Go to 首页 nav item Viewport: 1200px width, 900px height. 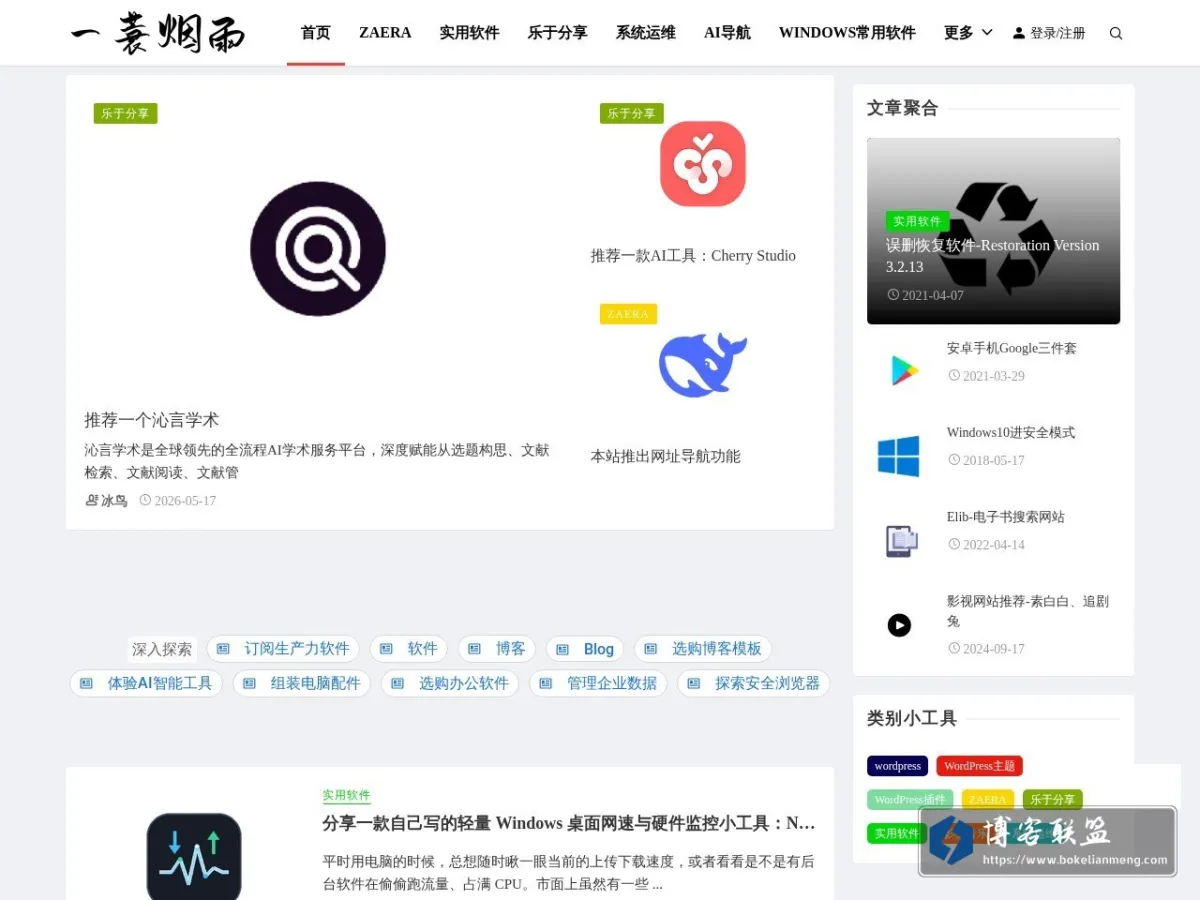(315, 33)
